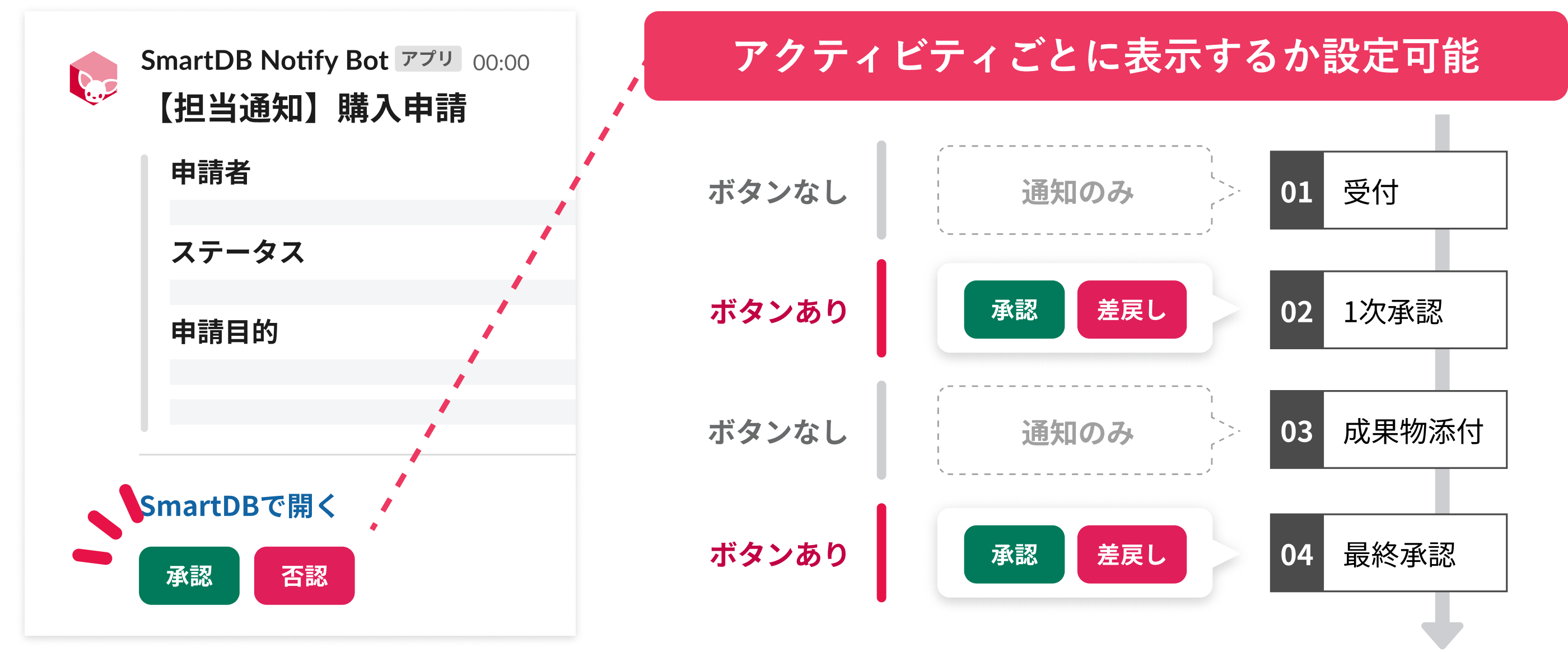This screenshot has height=652, width=1568.
Task: Click the SmartDB Notify Bot avatar icon
Action: [x=93, y=78]
